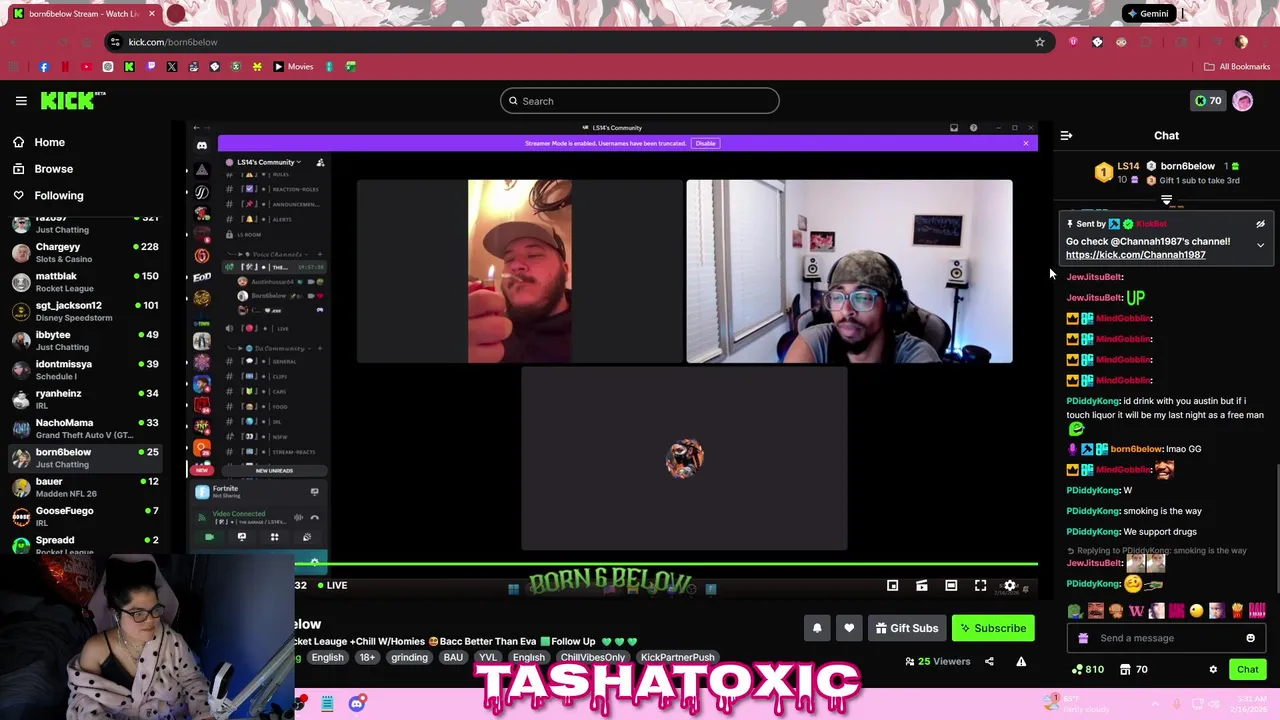Select the fries emote in the quick-emote row
Viewport: 1280px width, 720px height.
pyautogui.click(x=1237, y=611)
